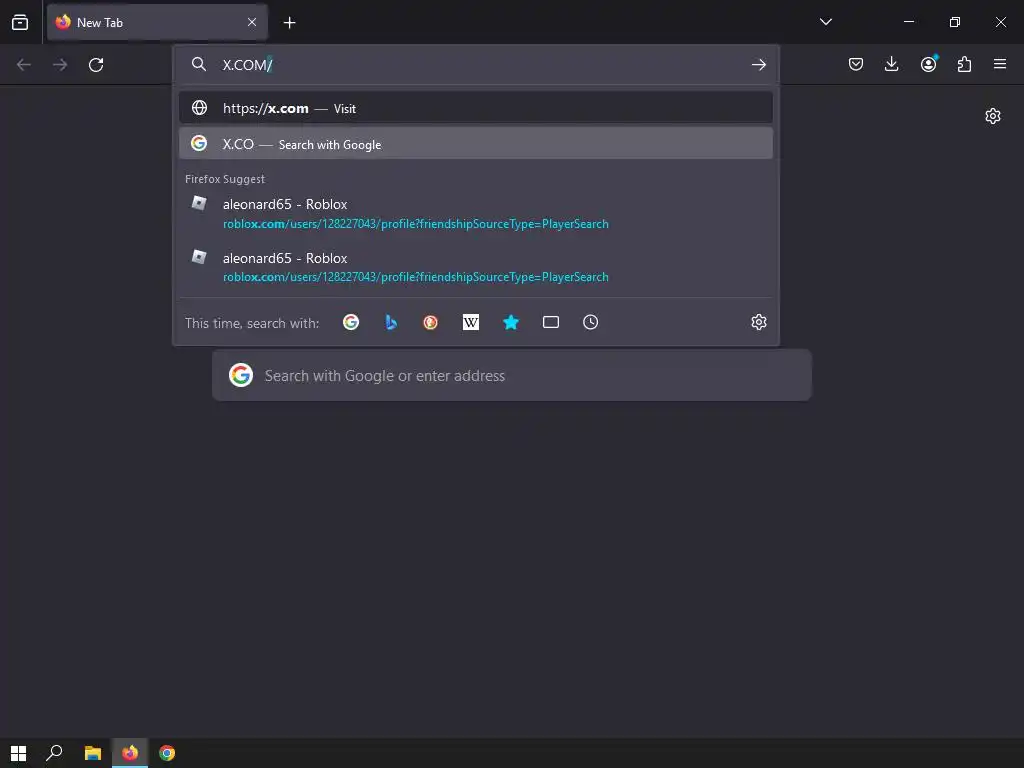
Task: Visit https://x.com suggestion
Action: [x=475, y=108]
